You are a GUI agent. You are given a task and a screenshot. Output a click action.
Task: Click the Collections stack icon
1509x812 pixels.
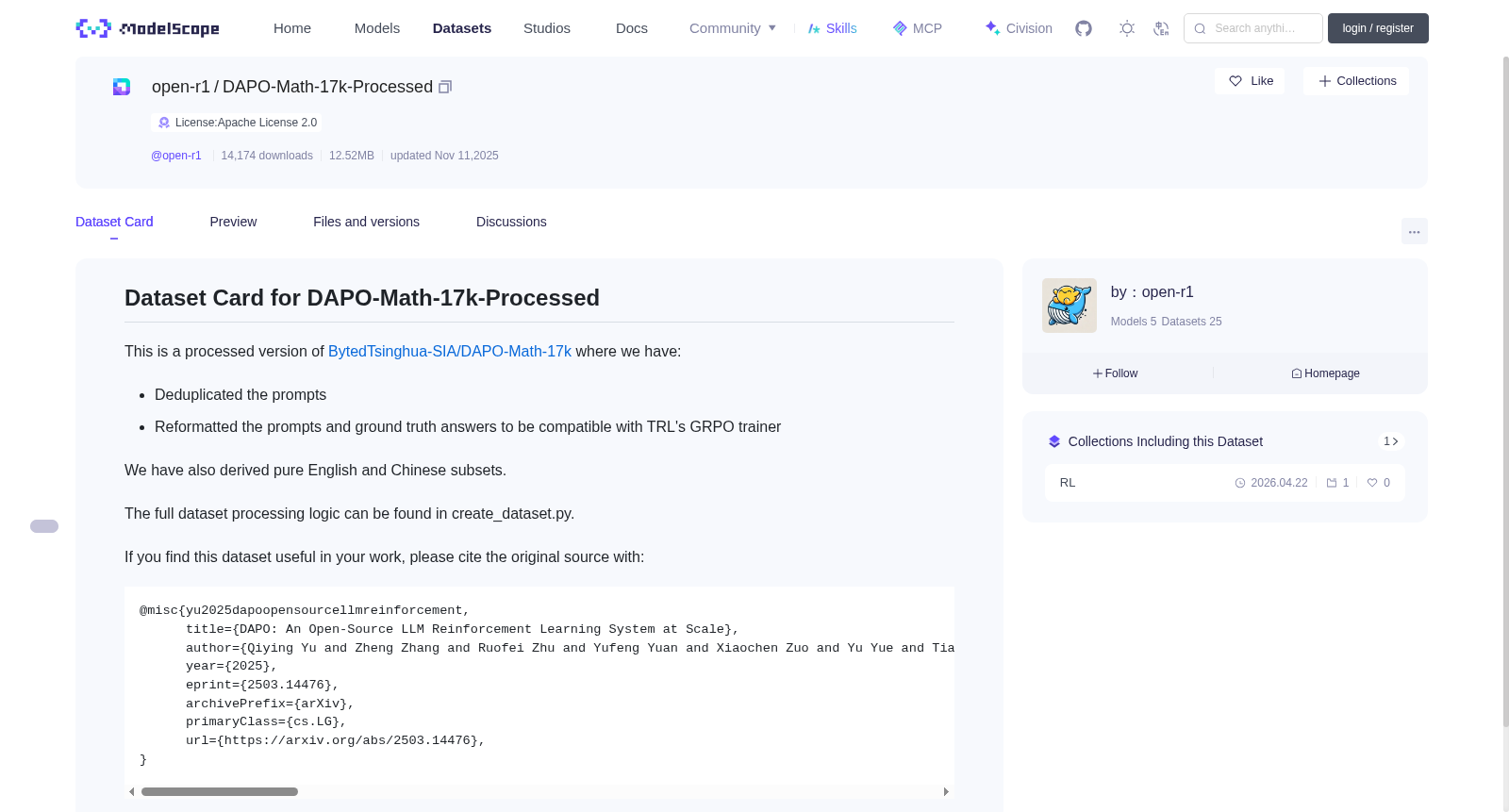pos(1054,441)
